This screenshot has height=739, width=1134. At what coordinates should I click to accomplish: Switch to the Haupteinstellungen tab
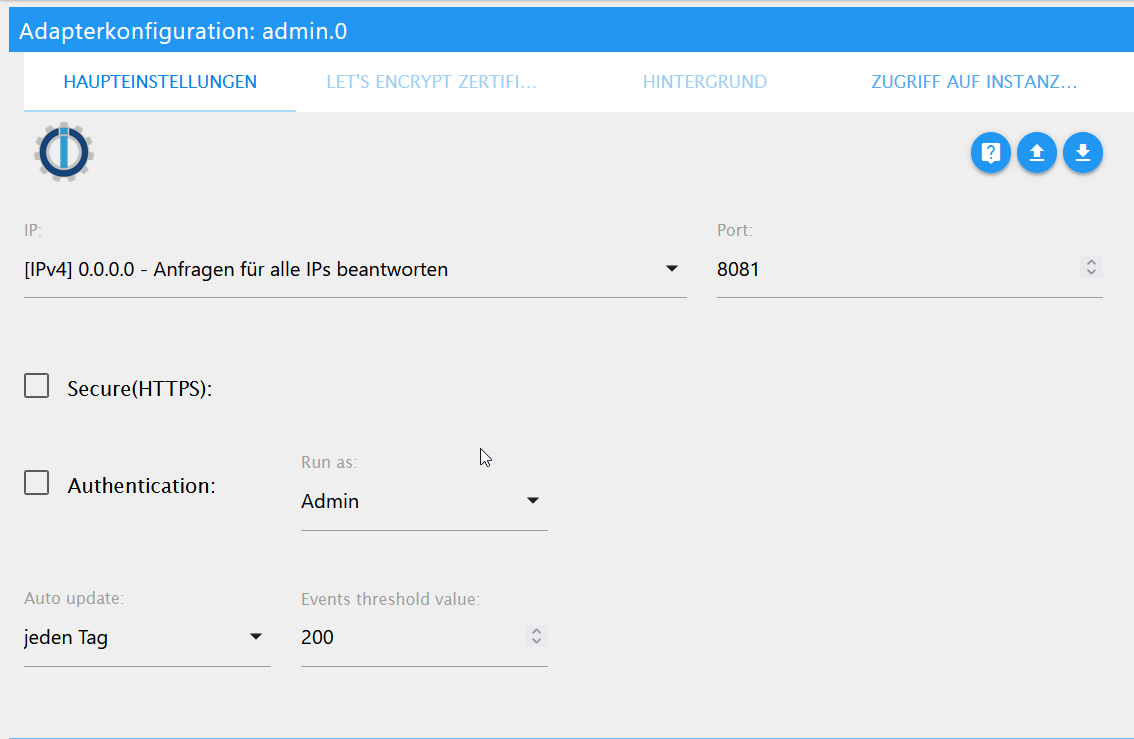(160, 82)
